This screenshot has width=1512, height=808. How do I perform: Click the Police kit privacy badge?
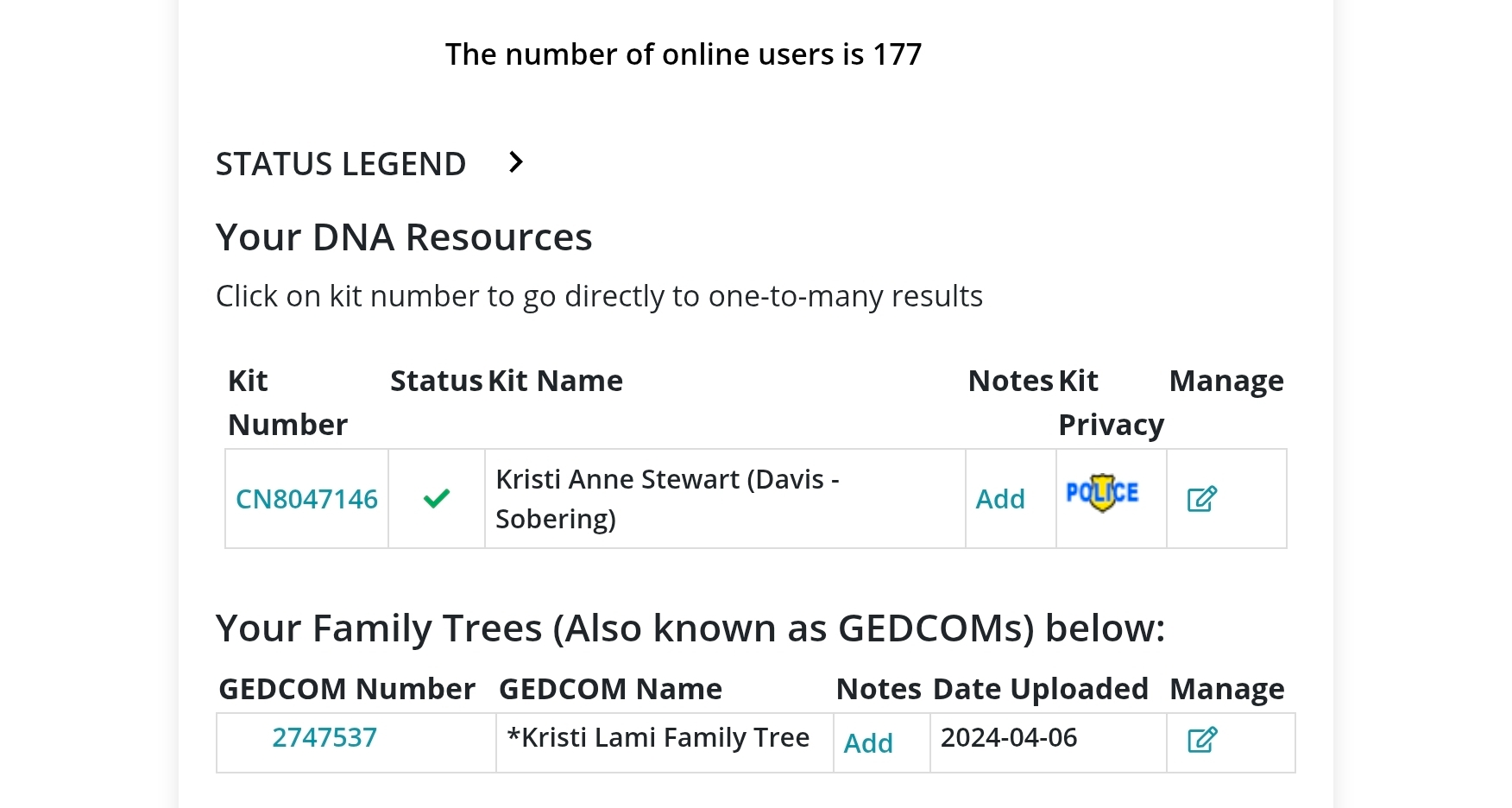point(1102,493)
